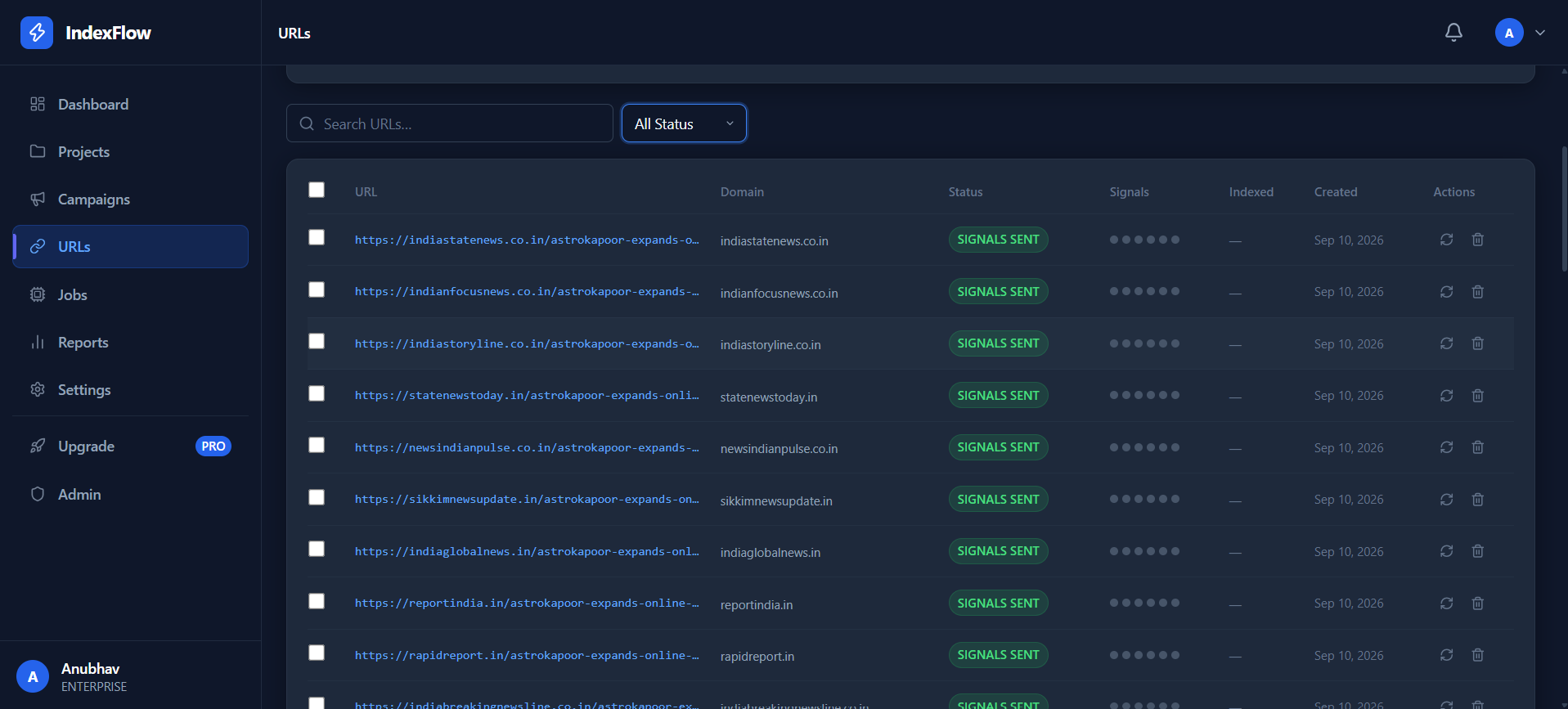Image resolution: width=1568 pixels, height=709 pixels.
Task: Delete the reportindia.in row
Action: click(x=1478, y=604)
